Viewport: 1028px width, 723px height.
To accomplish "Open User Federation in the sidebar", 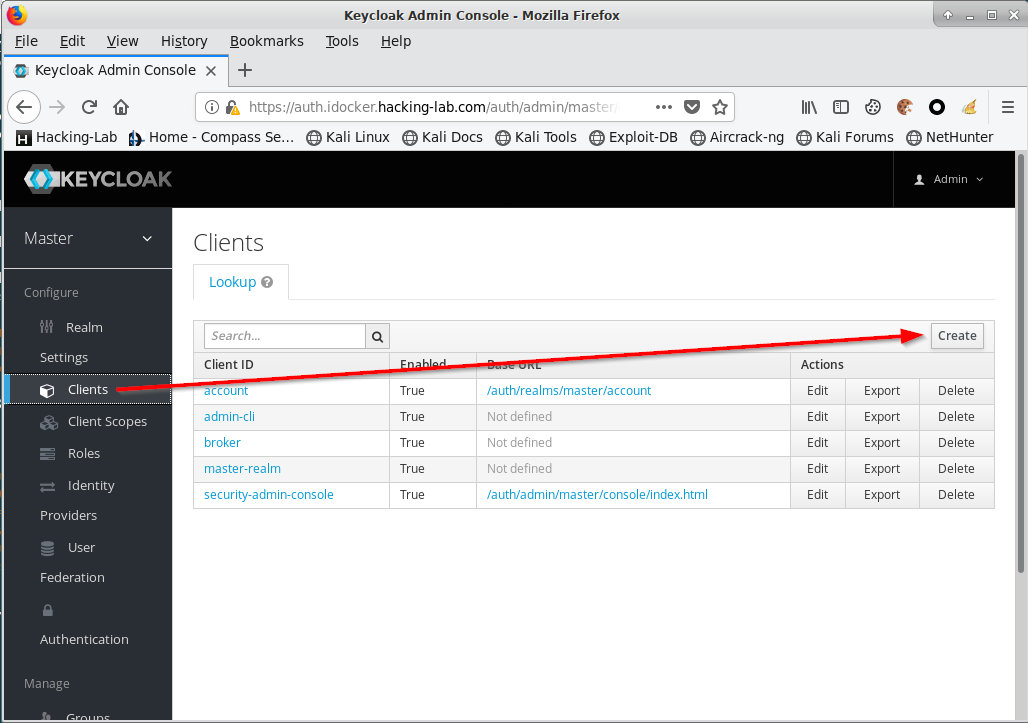I will pos(72,562).
